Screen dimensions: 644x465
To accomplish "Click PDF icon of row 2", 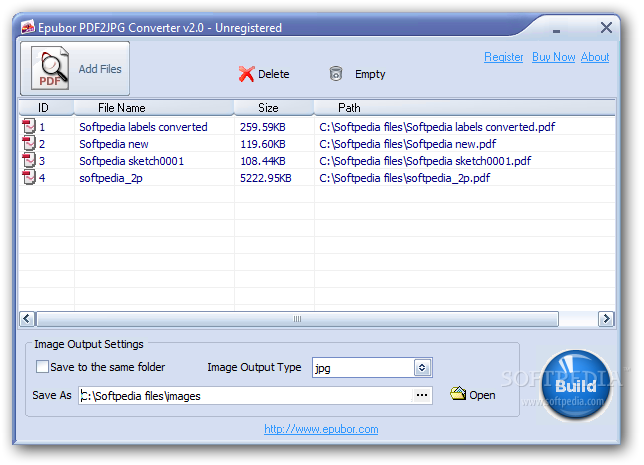I will click(29, 144).
